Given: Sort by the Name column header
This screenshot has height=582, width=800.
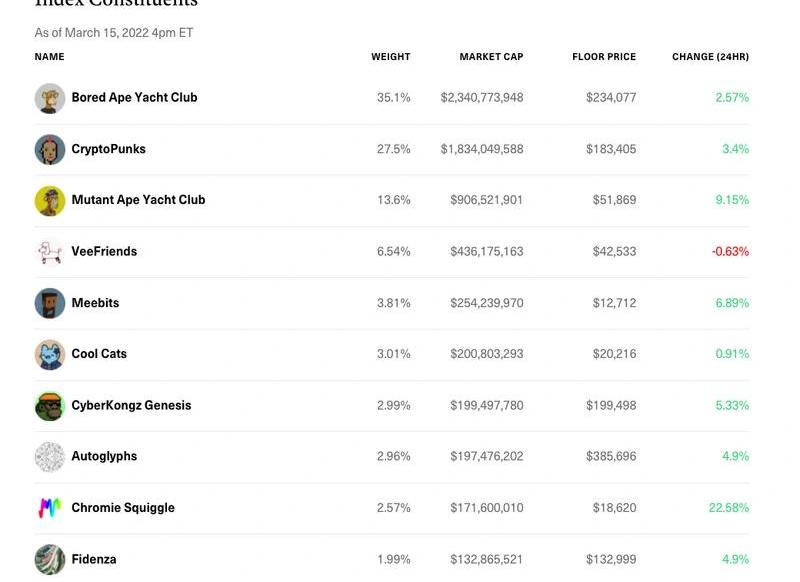Looking at the screenshot, I should pos(49,57).
